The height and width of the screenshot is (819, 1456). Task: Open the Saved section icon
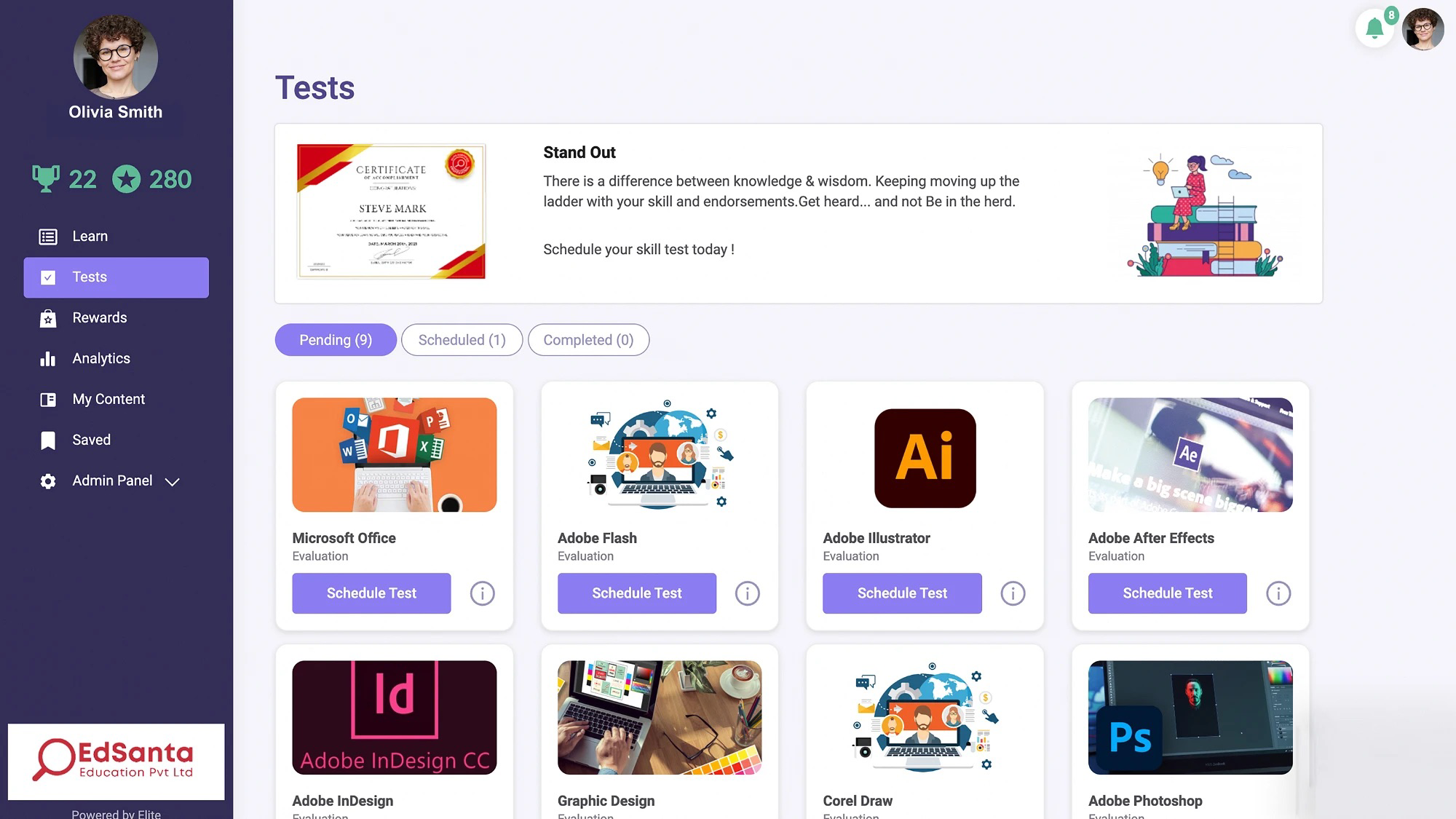tap(47, 440)
